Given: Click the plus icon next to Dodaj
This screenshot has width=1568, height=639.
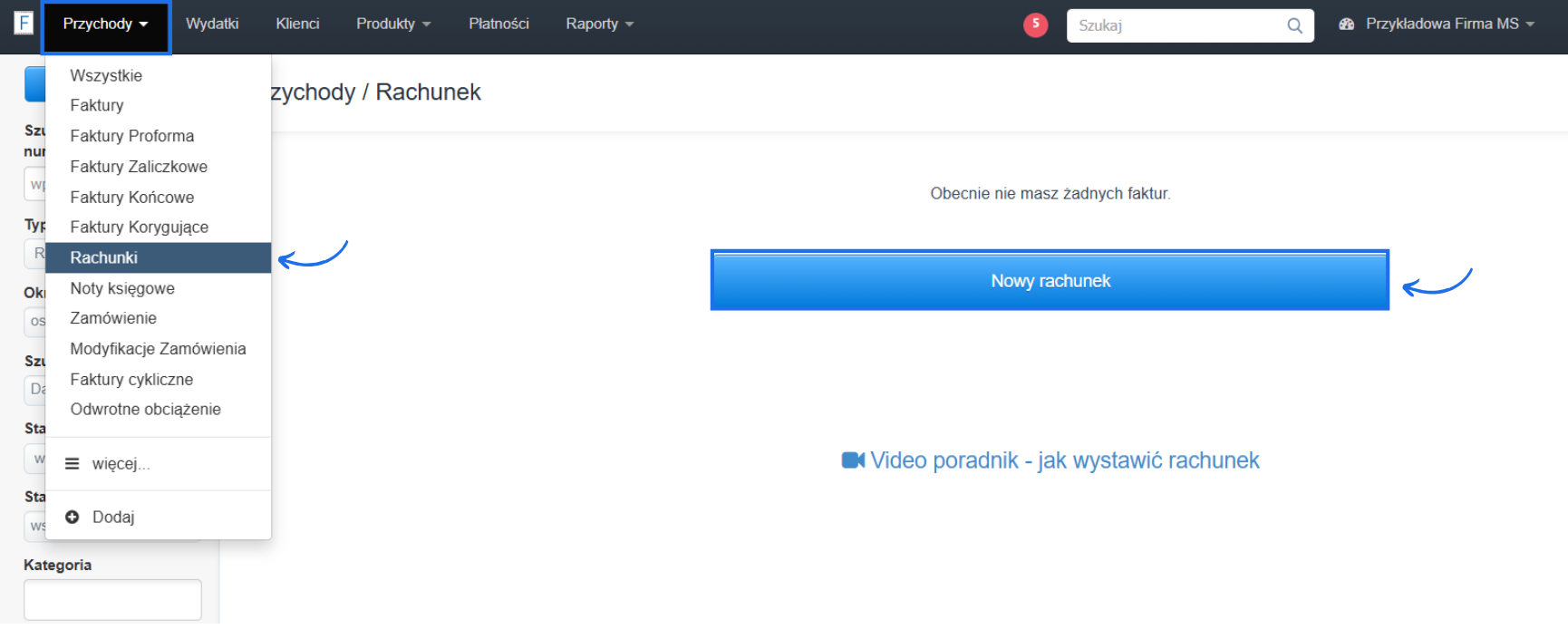Looking at the screenshot, I should [73, 517].
